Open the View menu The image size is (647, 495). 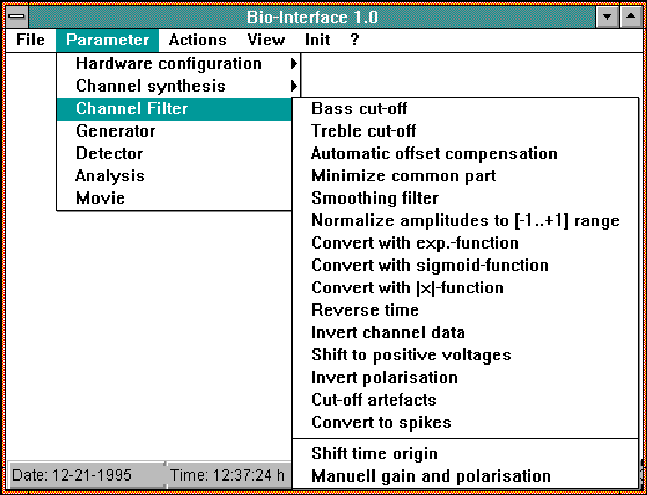click(x=266, y=40)
